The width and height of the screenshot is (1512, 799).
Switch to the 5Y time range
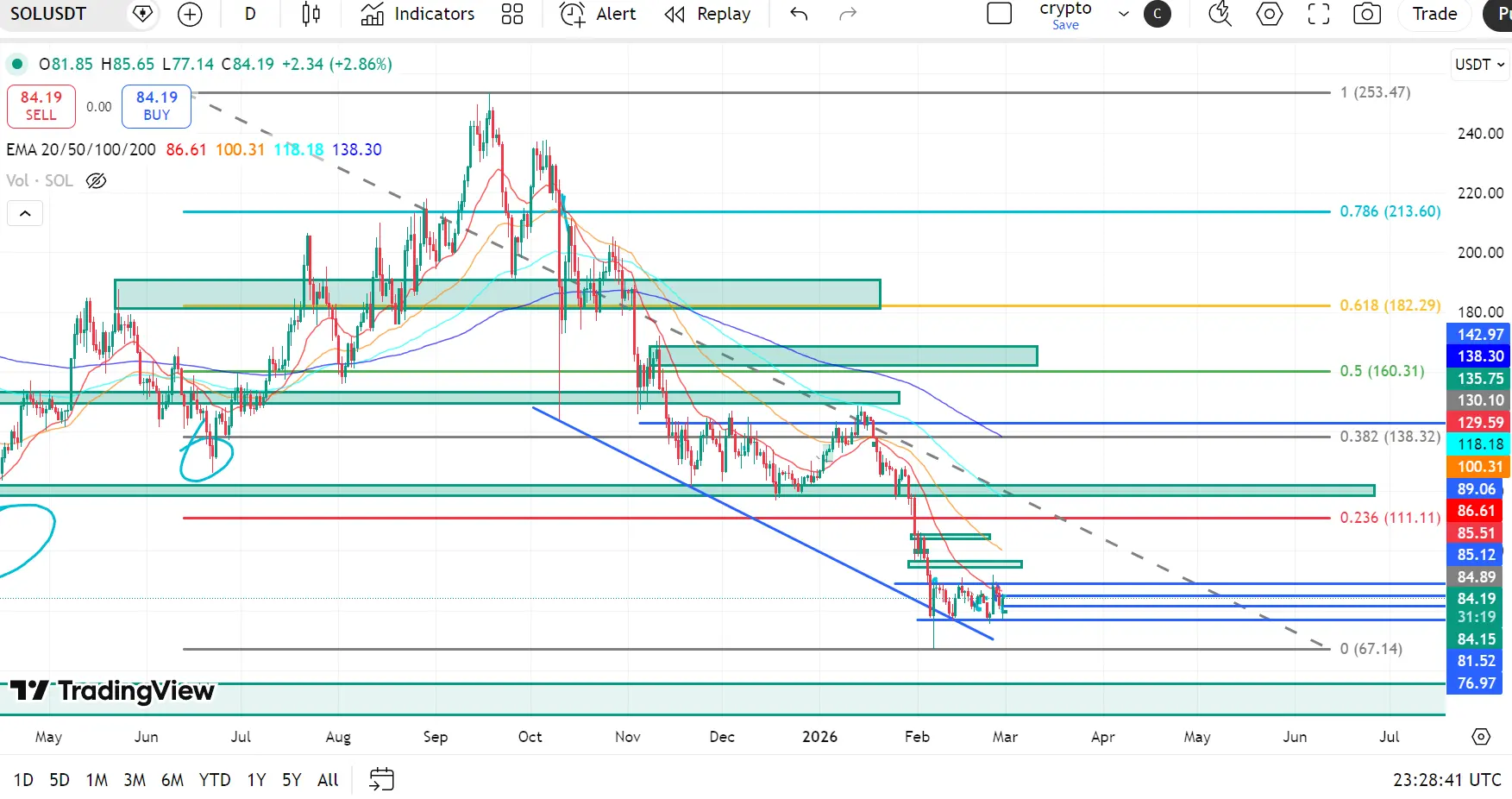(292, 780)
